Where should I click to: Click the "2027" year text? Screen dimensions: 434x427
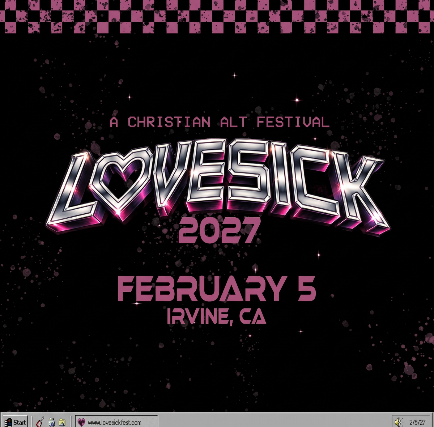click(x=219, y=231)
